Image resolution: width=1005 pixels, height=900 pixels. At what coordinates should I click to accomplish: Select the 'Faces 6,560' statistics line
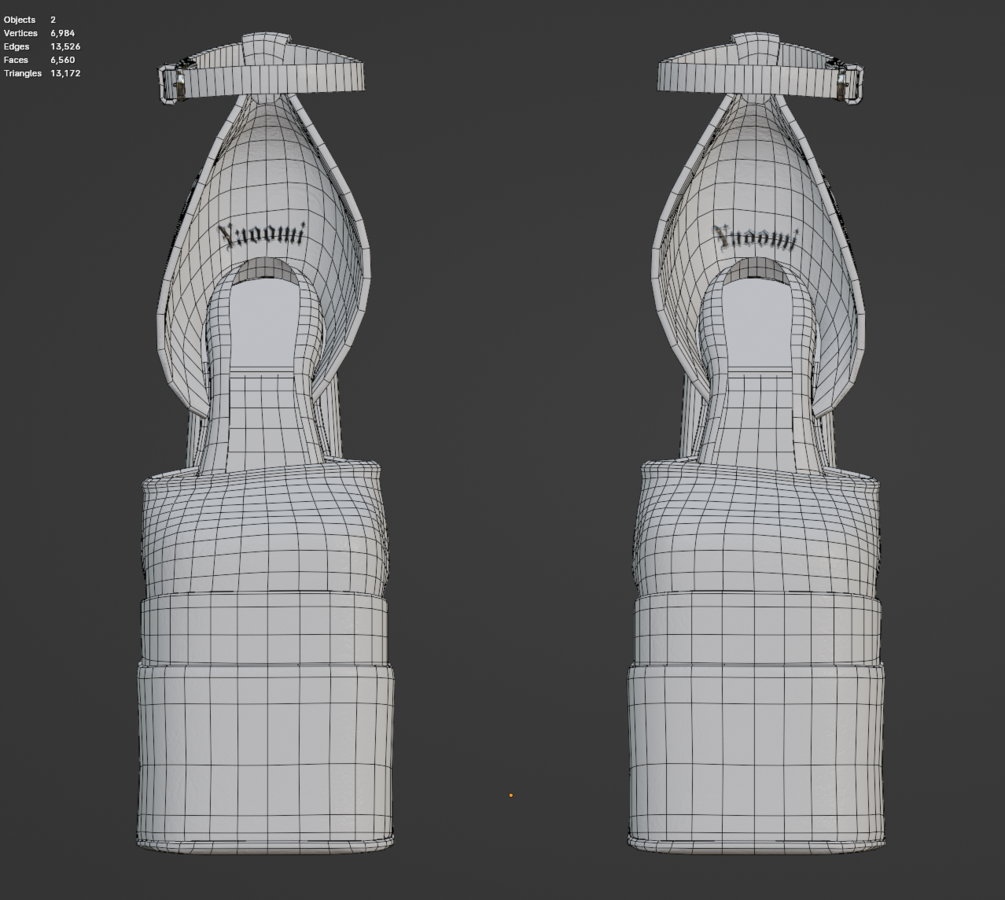[39, 60]
